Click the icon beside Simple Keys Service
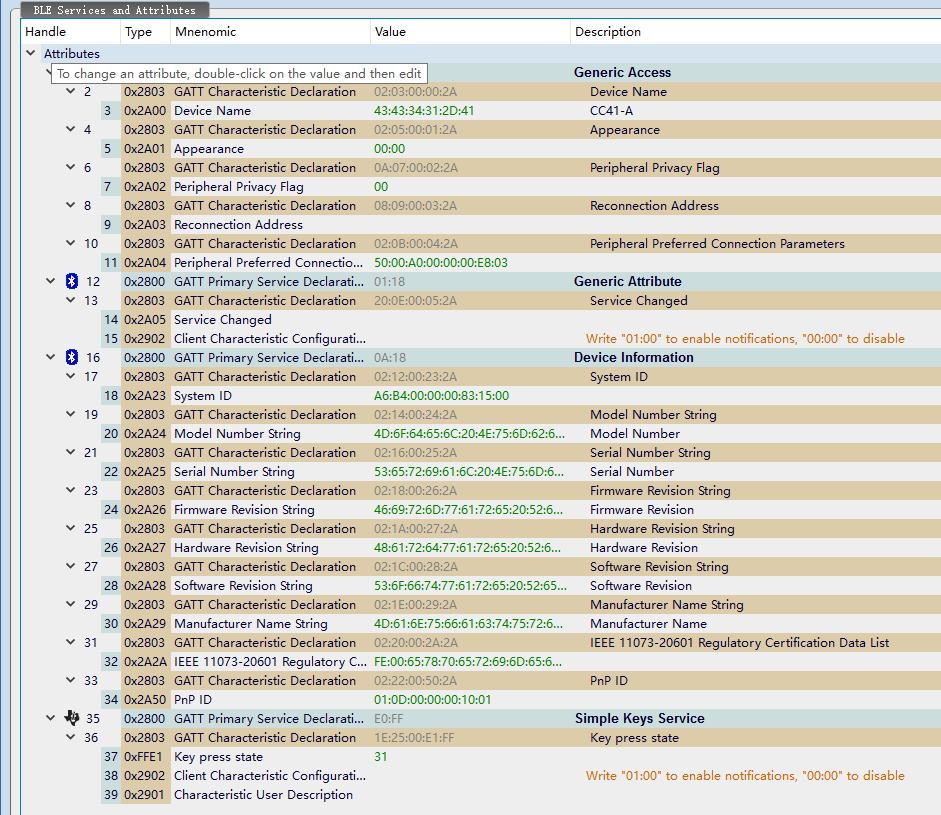941x815 pixels. 71,719
